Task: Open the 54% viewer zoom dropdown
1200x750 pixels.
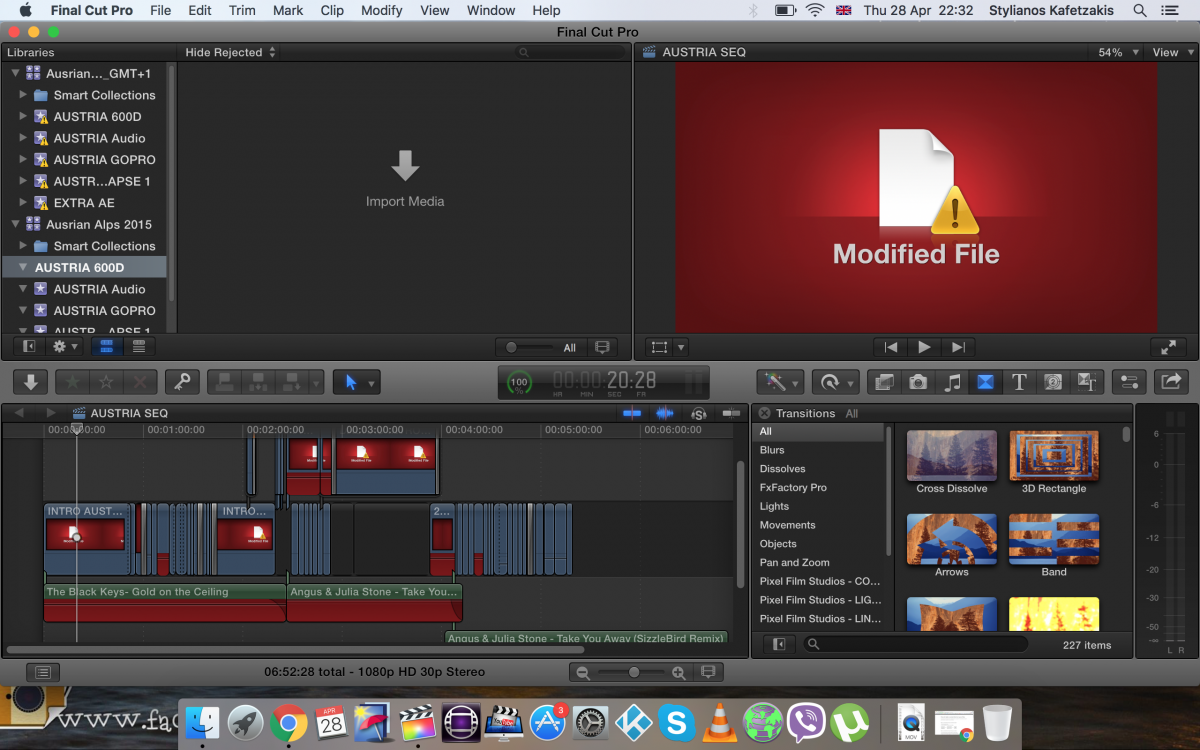Action: click(x=1116, y=52)
